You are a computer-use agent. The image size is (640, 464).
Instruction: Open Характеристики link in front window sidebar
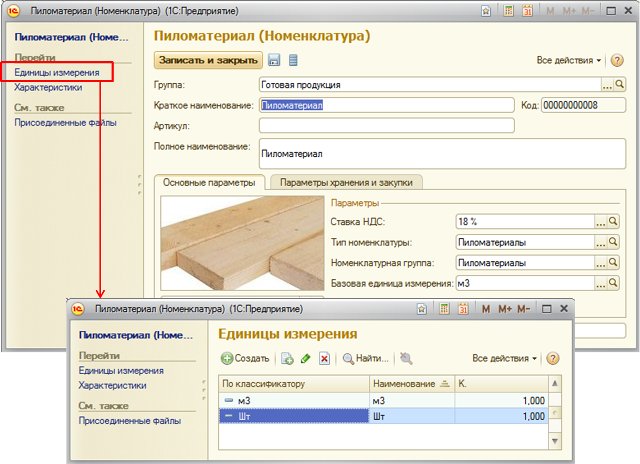coord(113,385)
